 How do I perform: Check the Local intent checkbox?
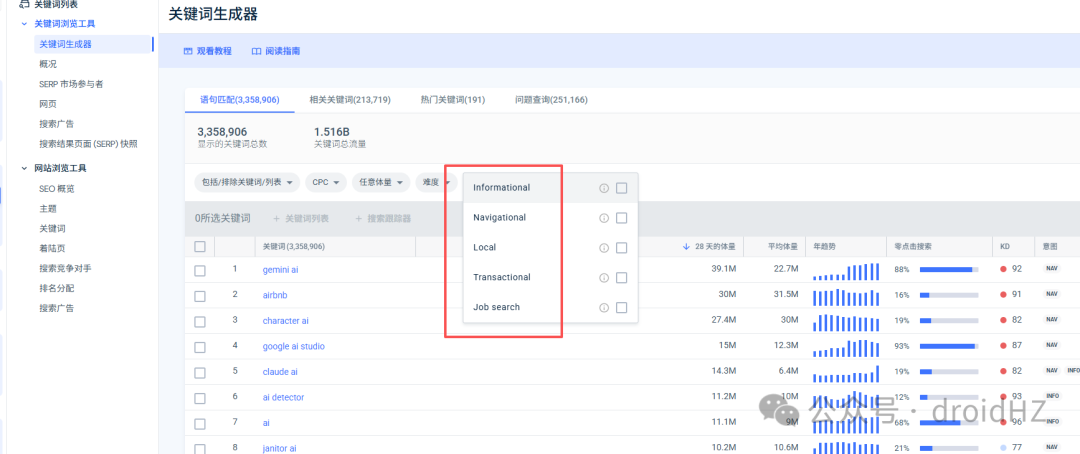pyautogui.click(x=621, y=248)
